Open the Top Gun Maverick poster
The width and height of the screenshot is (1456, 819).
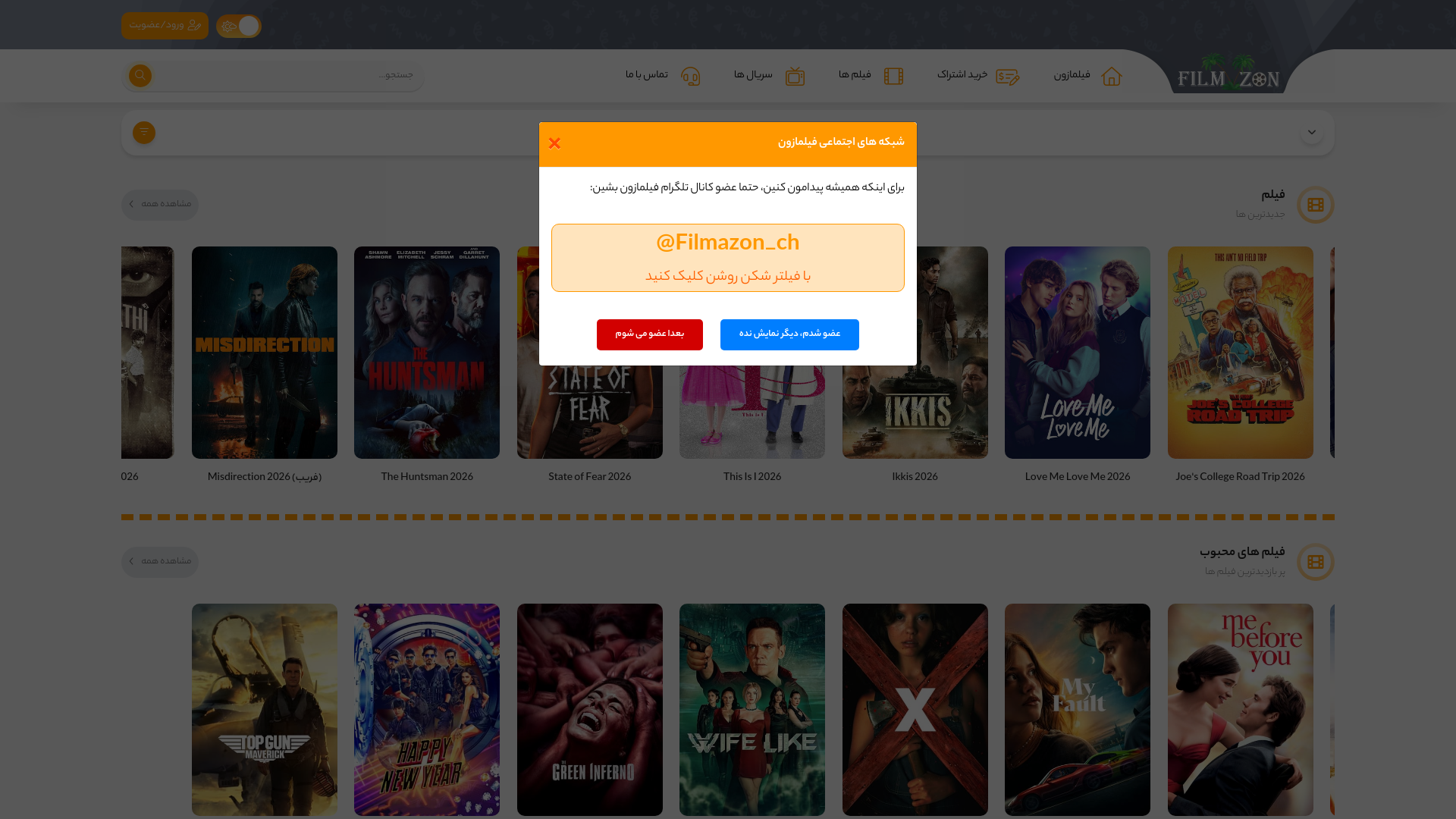pos(265,710)
